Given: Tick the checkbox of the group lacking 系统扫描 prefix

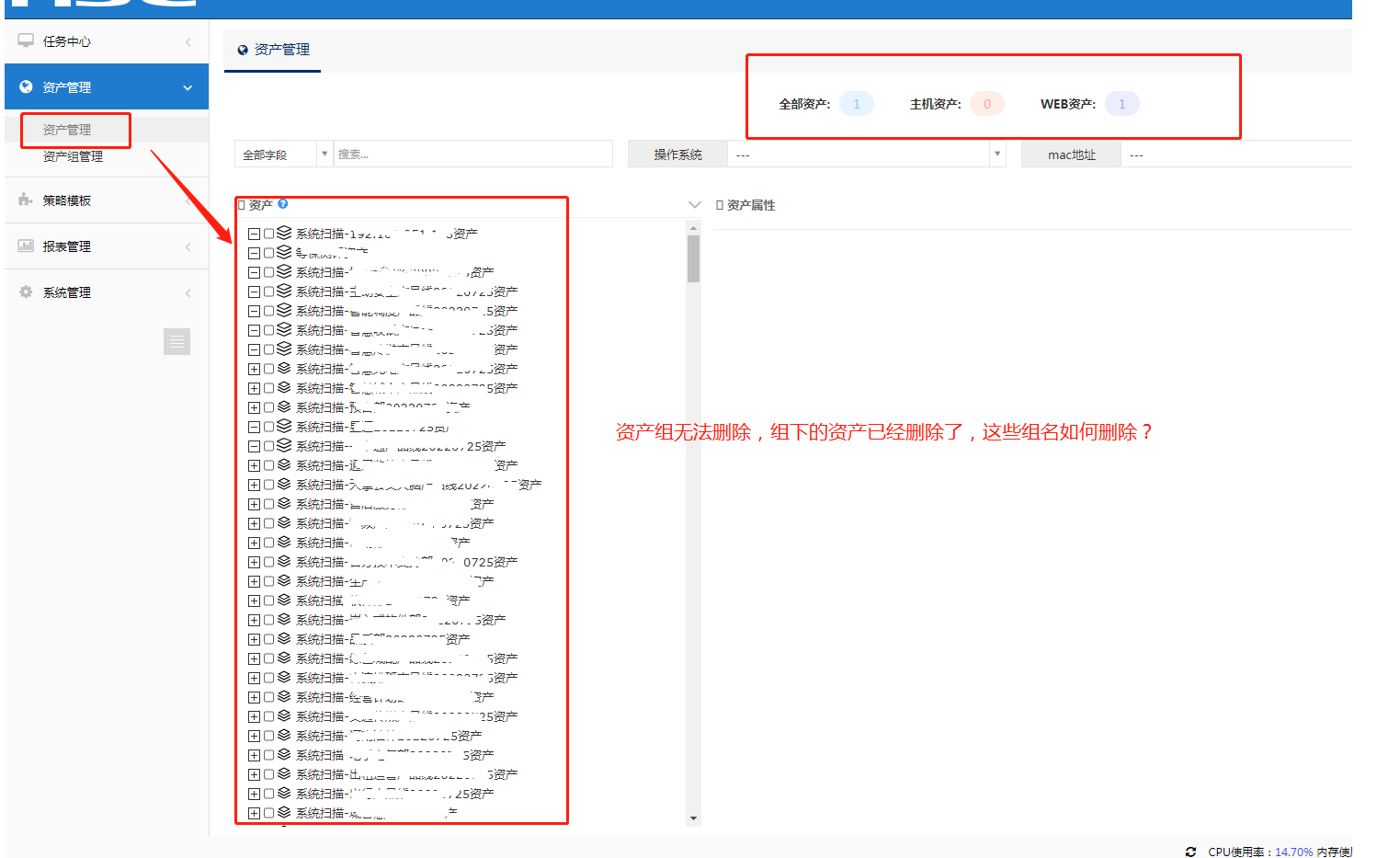Looking at the screenshot, I should point(268,253).
